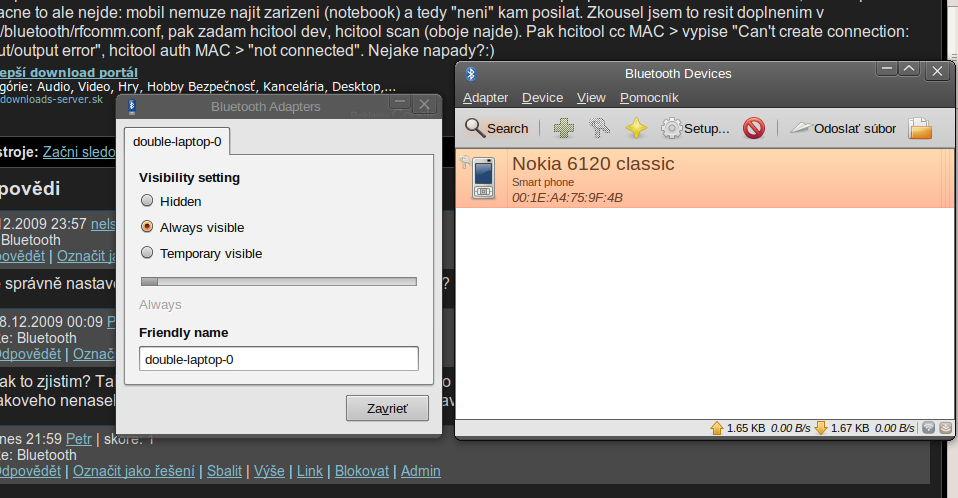Click the tan signal status bar icon
This screenshot has width=958, height=498.
point(946,428)
